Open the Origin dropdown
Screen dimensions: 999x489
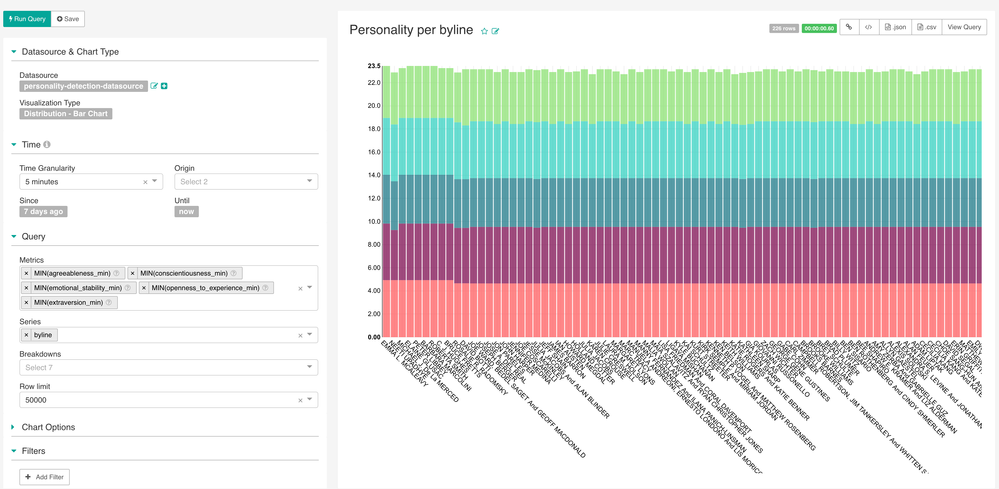click(x=246, y=182)
